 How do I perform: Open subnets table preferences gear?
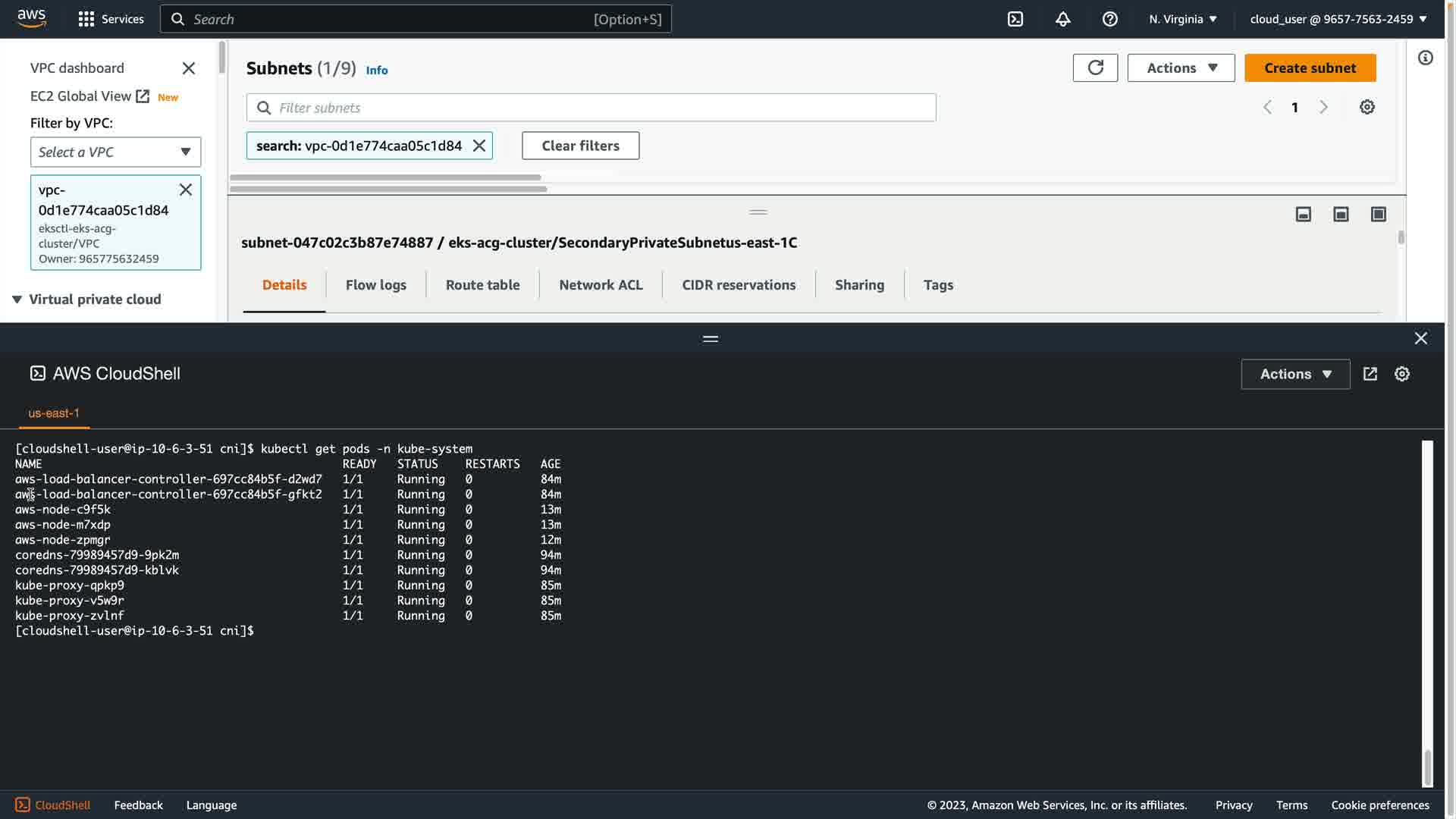point(1367,107)
